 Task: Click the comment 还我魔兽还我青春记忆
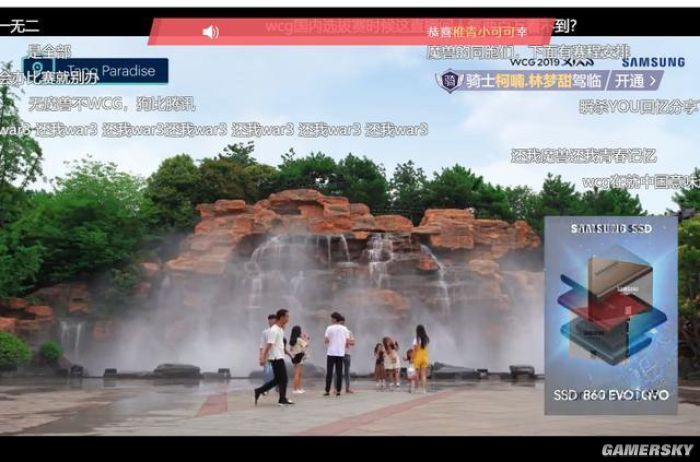583,156
